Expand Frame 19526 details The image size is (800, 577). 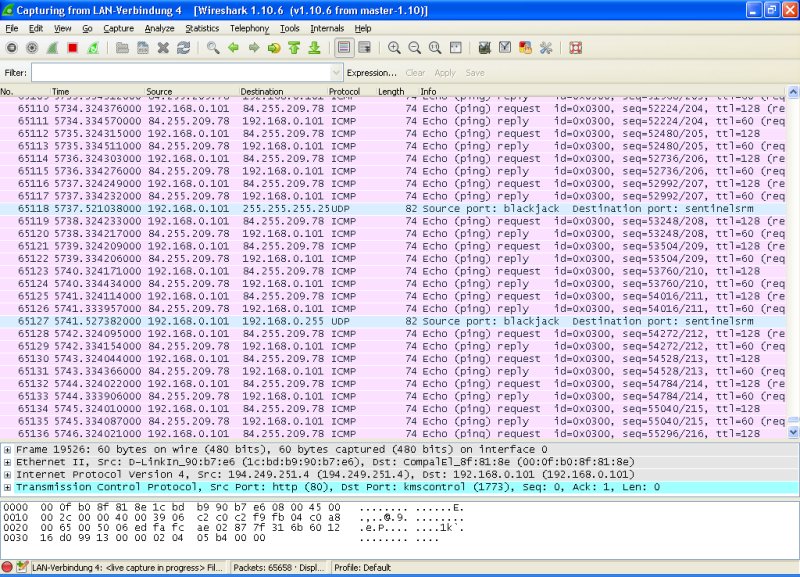pos(8,449)
